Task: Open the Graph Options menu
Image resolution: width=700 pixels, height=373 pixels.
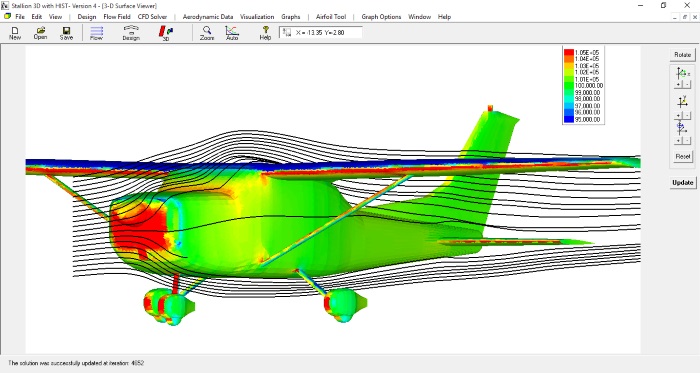Action: click(x=381, y=17)
